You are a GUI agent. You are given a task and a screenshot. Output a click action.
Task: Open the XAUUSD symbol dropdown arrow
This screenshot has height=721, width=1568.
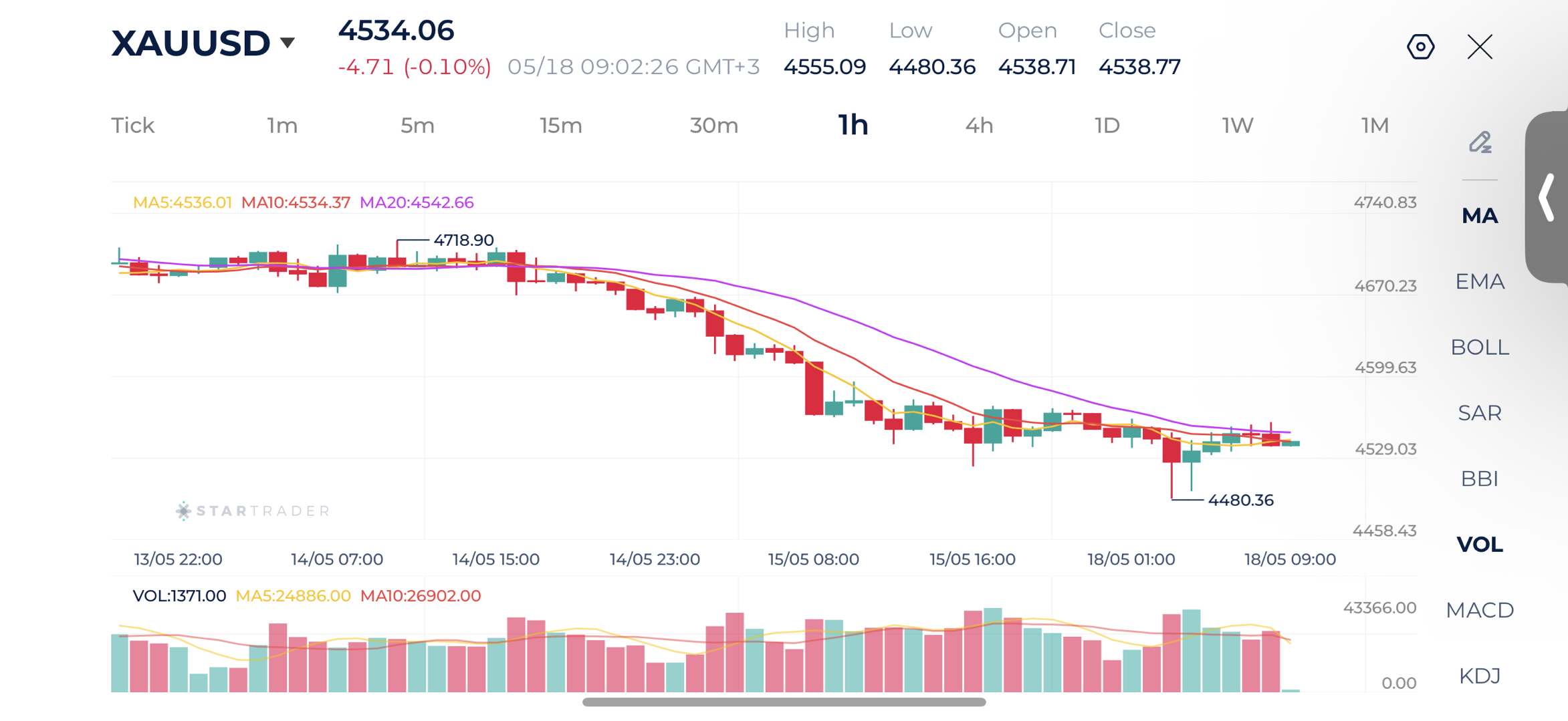click(288, 43)
